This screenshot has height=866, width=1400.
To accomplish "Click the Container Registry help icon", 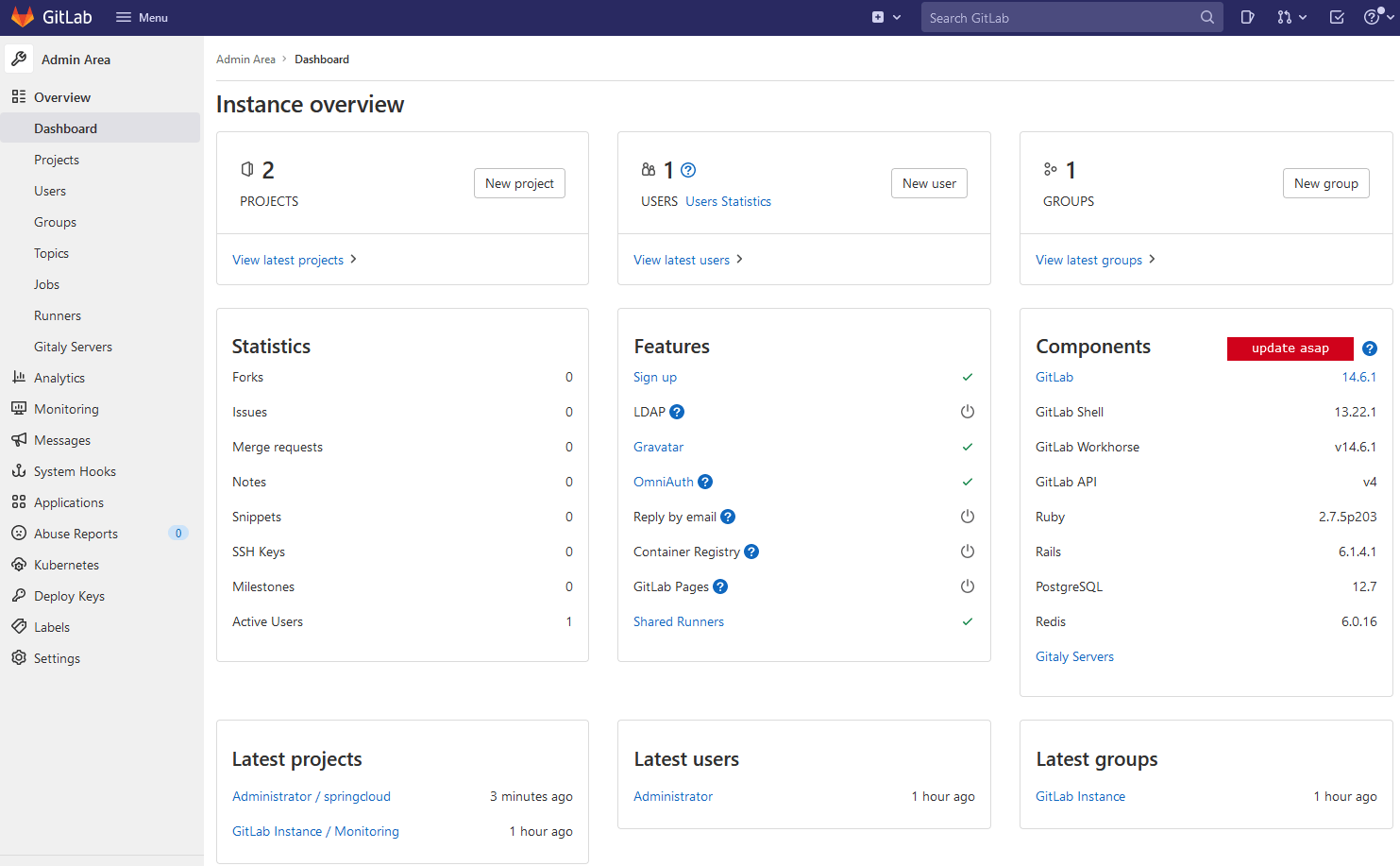I will 751,552.
